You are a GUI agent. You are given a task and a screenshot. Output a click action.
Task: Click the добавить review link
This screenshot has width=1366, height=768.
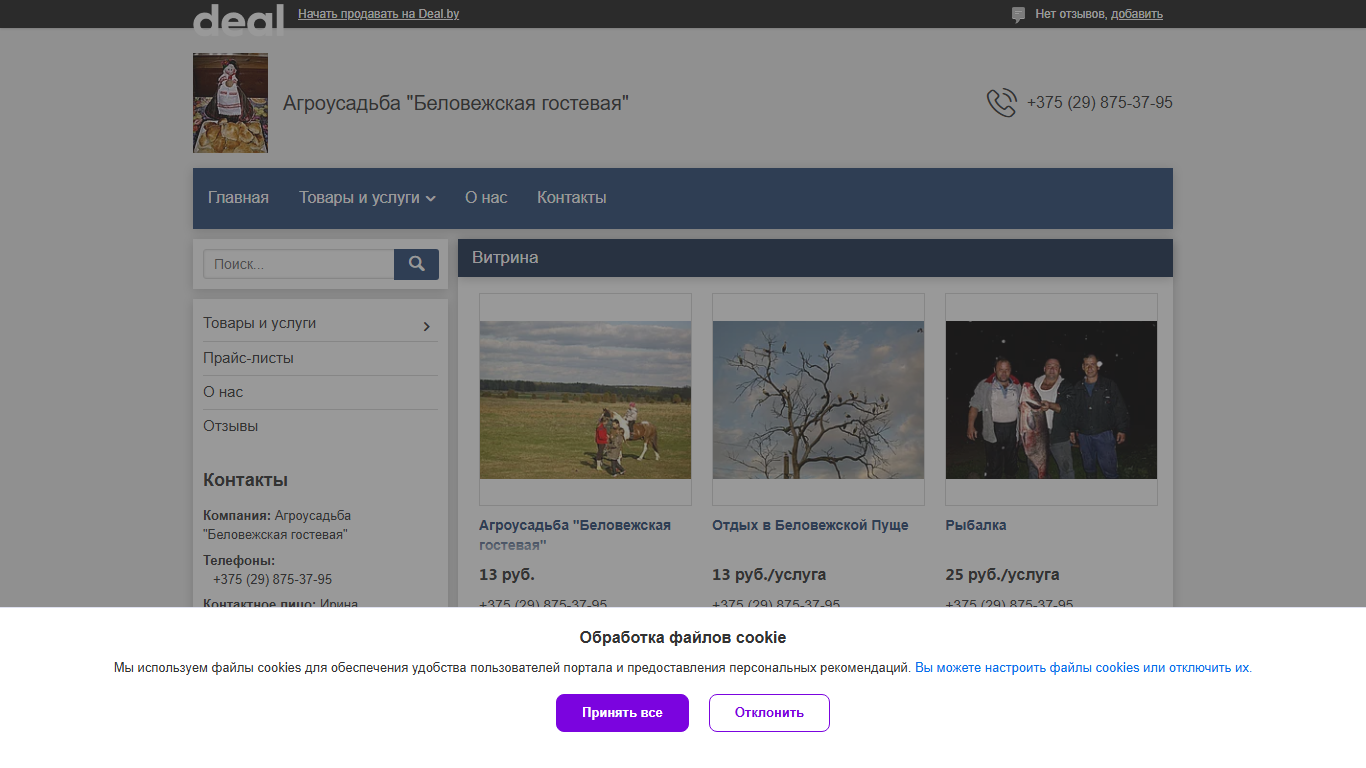pyautogui.click(x=1137, y=14)
